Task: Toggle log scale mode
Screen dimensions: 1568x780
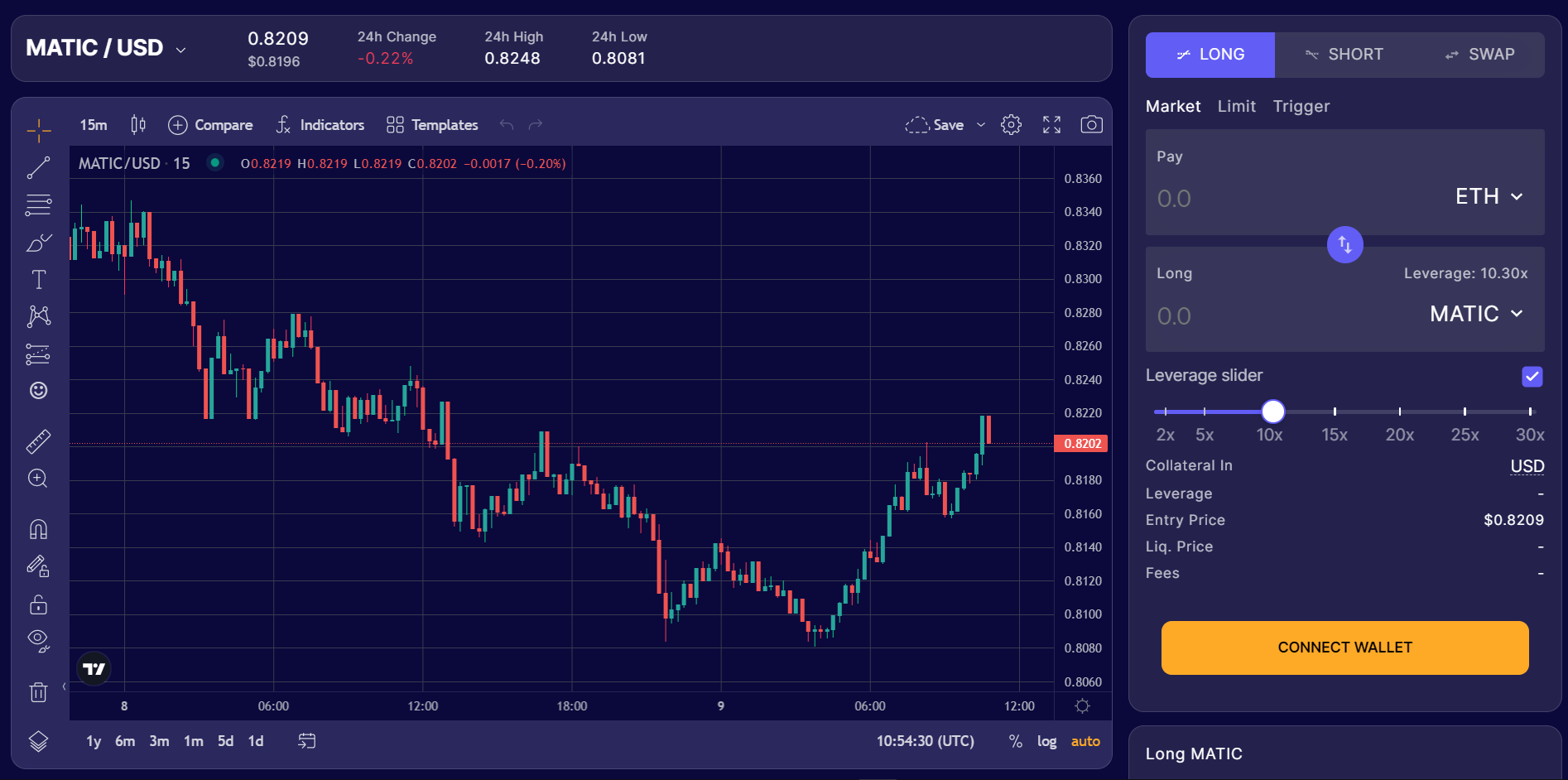Action: coord(1046,741)
